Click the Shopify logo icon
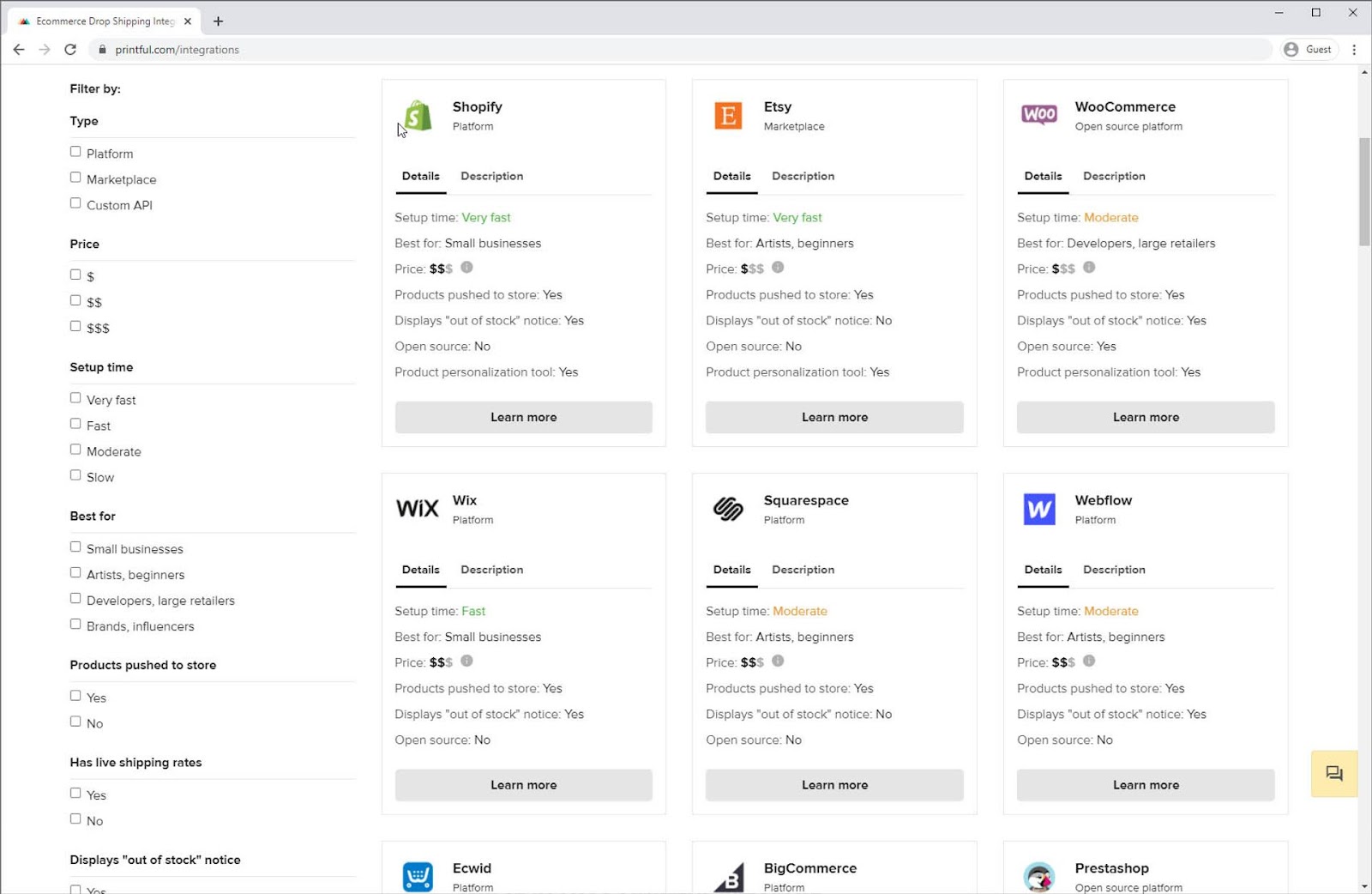The image size is (1372, 894). 418,115
